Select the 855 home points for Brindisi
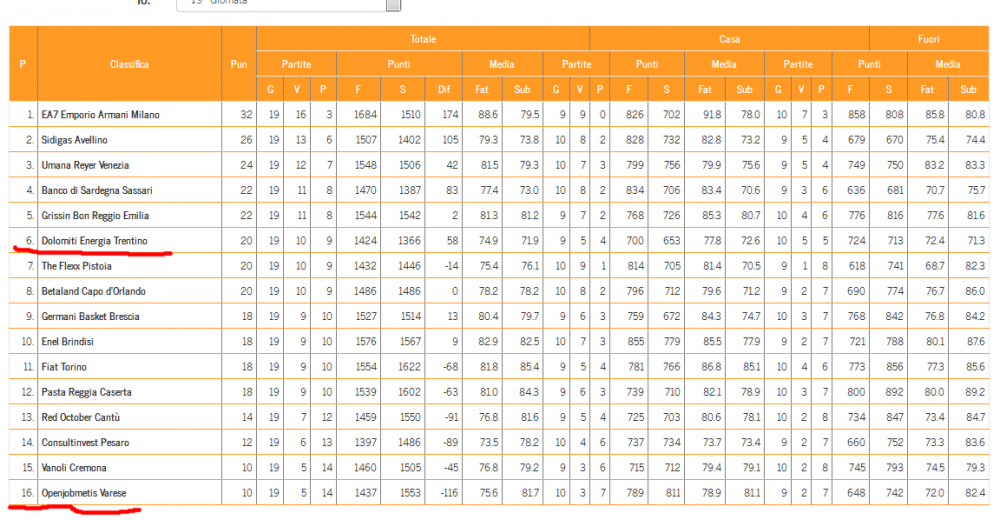 tap(635, 342)
